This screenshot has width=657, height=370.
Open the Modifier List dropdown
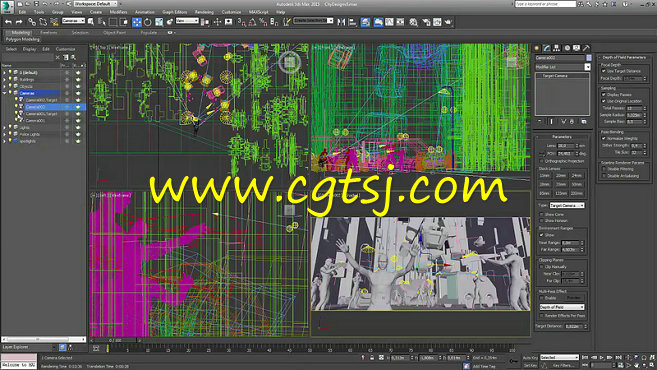point(563,67)
